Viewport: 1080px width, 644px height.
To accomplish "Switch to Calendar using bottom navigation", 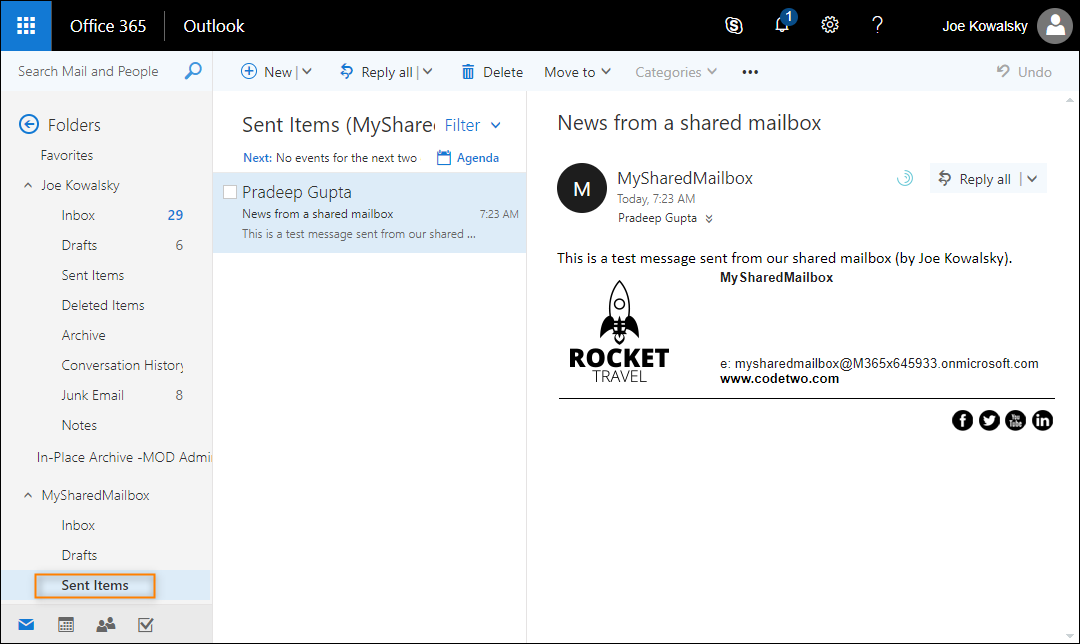I will [65, 623].
